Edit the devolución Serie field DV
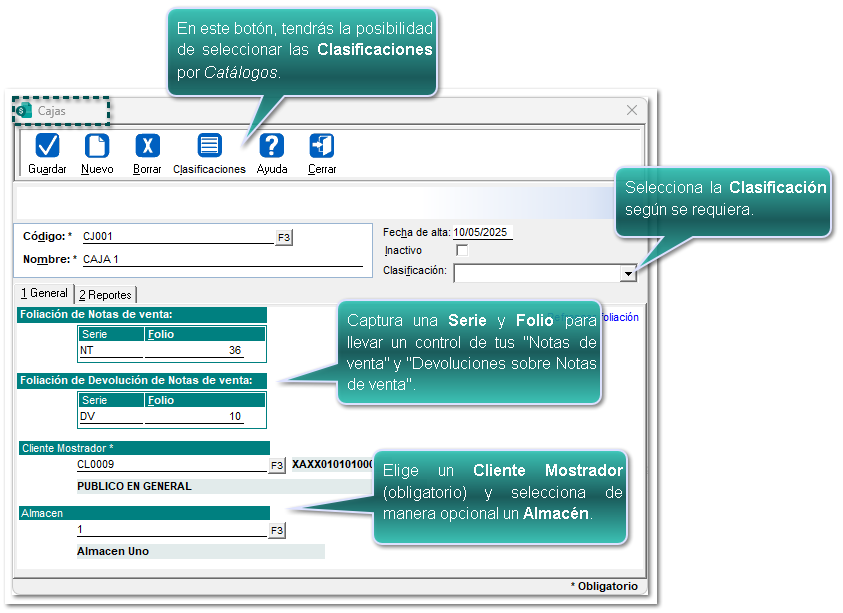The width and height of the screenshot is (843, 613). pos(110,416)
